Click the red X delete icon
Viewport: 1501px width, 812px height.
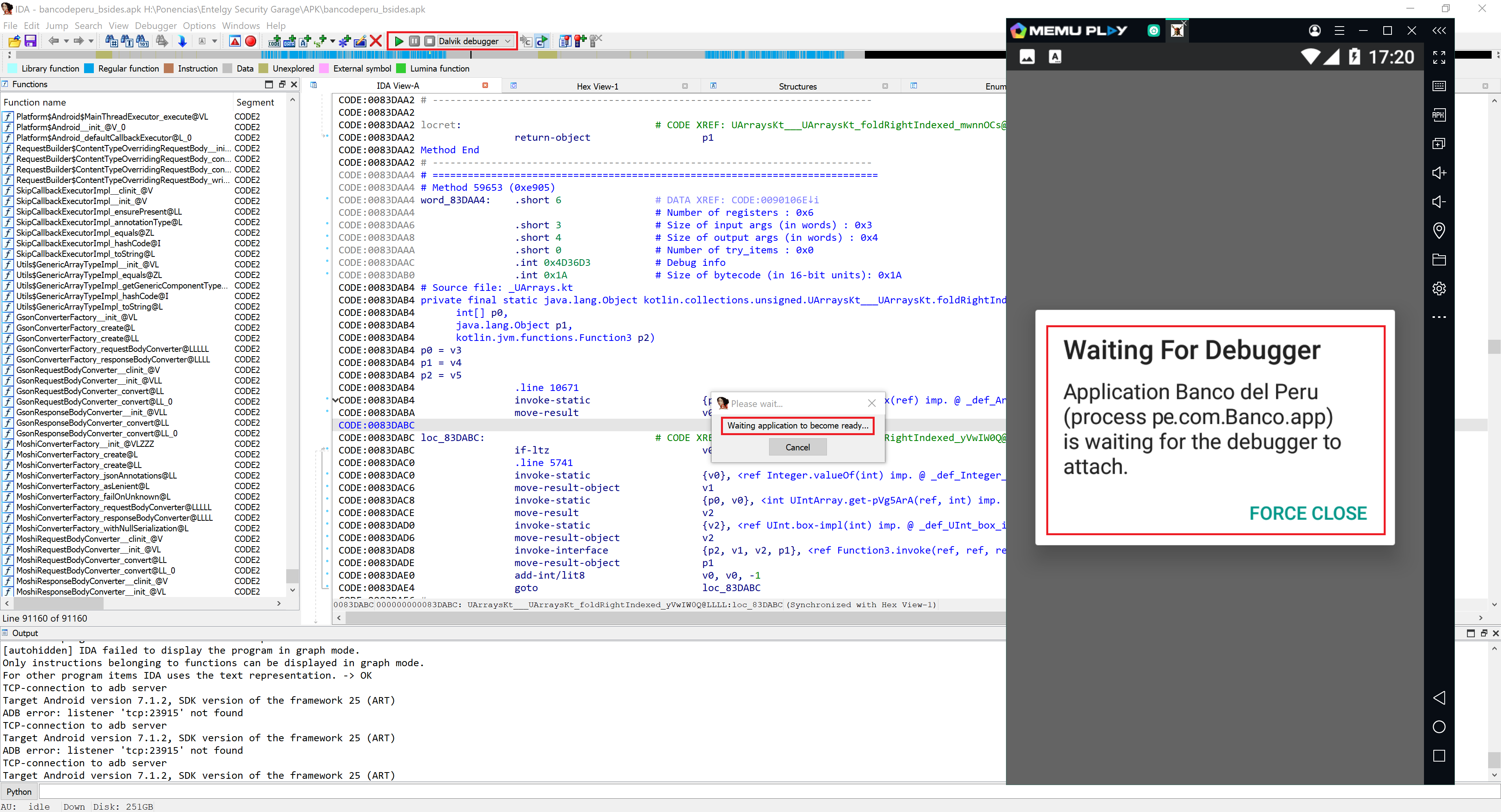[x=376, y=41]
